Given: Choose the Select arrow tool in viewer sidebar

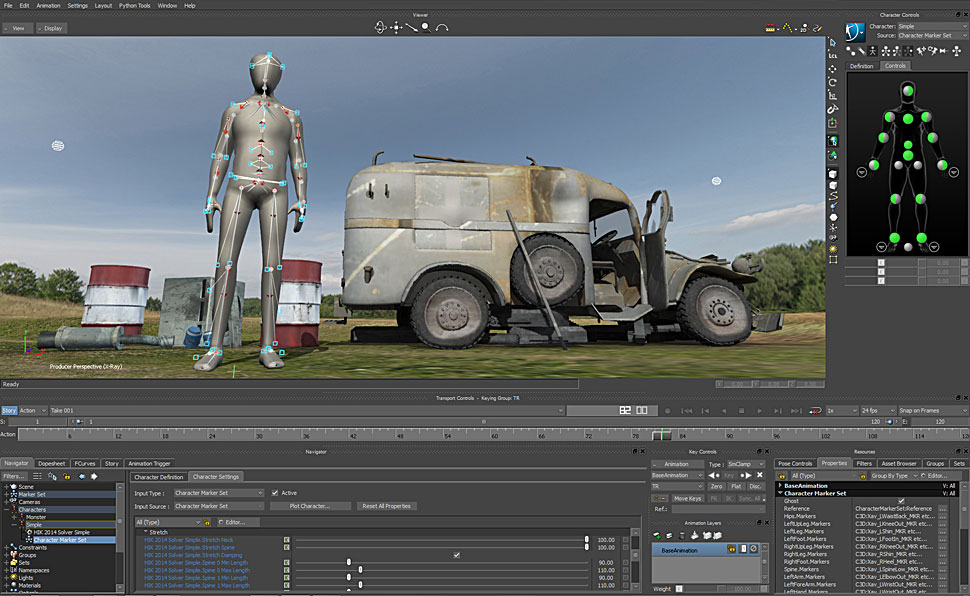Looking at the screenshot, I should click(x=833, y=43).
